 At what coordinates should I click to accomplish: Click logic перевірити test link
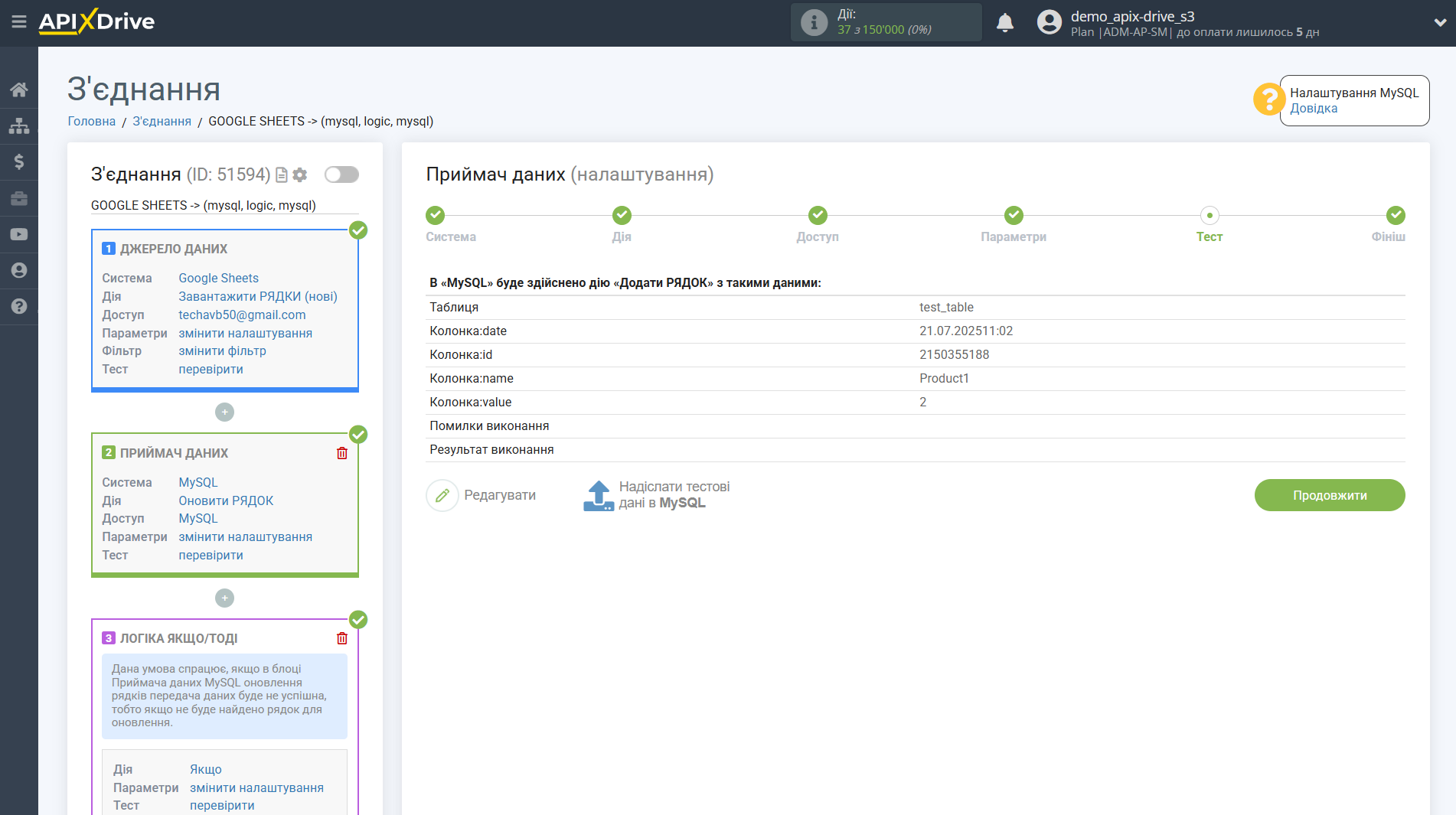pyautogui.click(x=222, y=805)
